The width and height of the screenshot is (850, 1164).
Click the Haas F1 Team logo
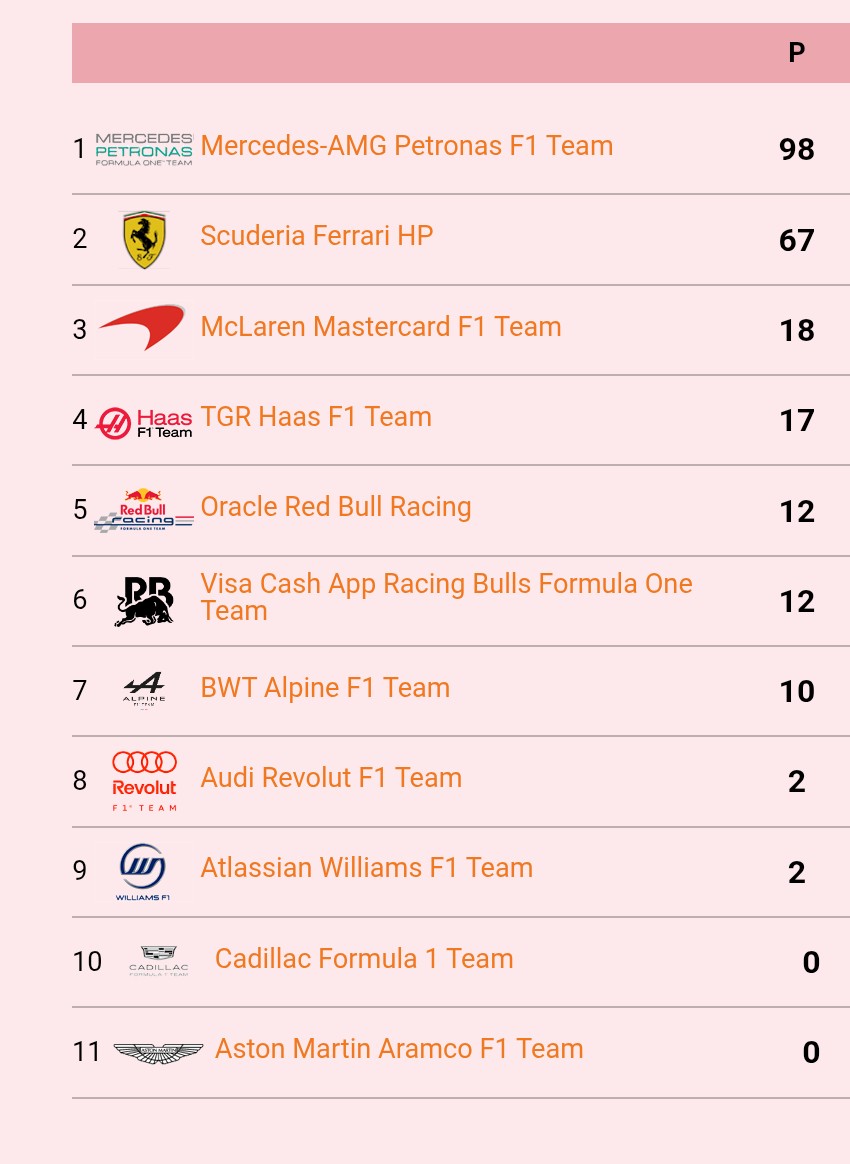tap(144, 422)
